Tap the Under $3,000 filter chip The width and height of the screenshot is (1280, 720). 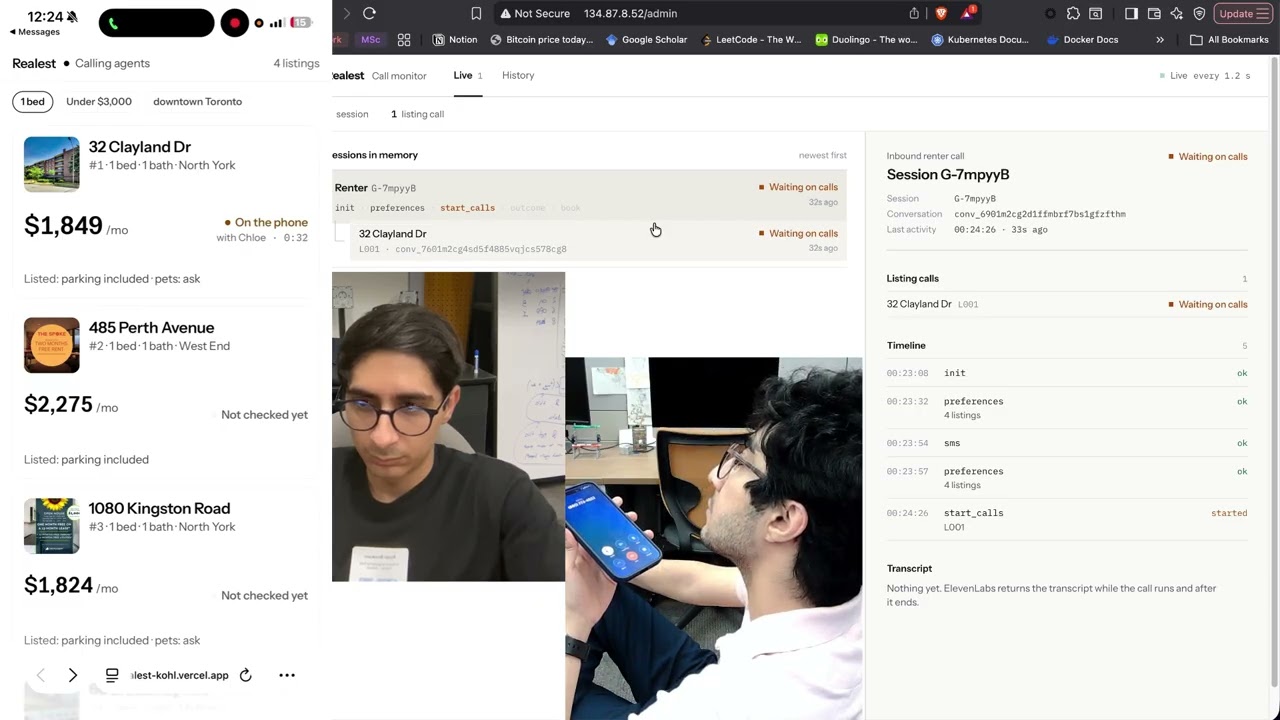pos(99,102)
